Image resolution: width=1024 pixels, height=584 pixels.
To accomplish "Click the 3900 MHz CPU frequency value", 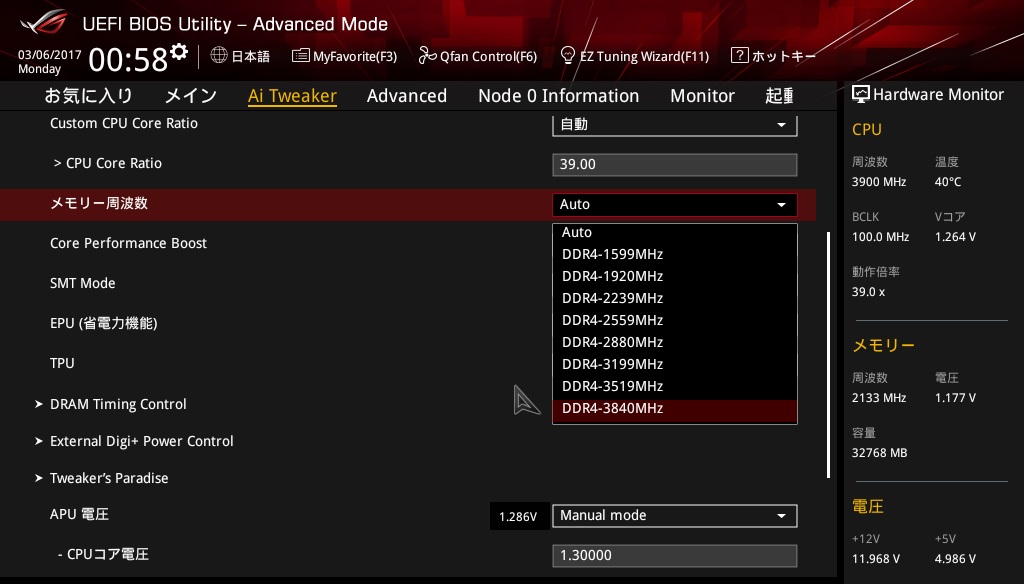I will coord(879,182).
